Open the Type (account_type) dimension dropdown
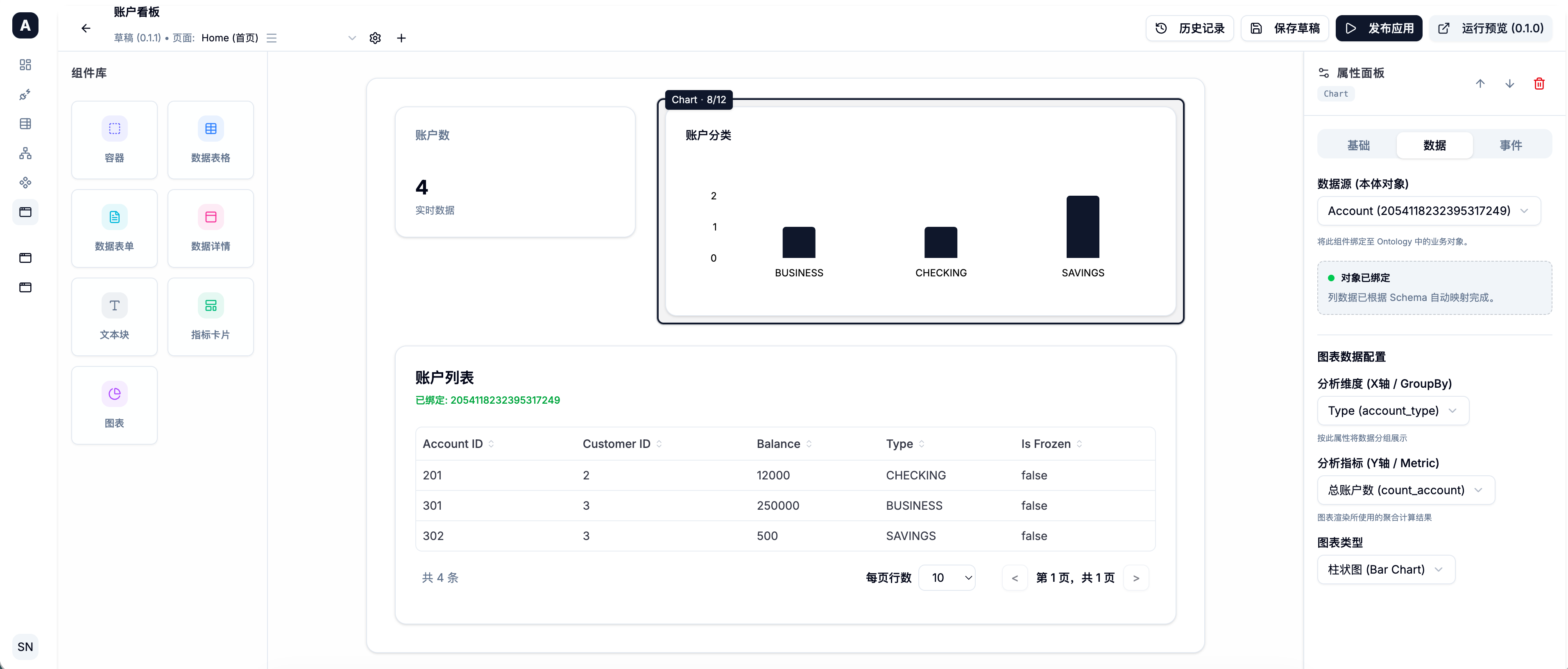 pos(1393,411)
